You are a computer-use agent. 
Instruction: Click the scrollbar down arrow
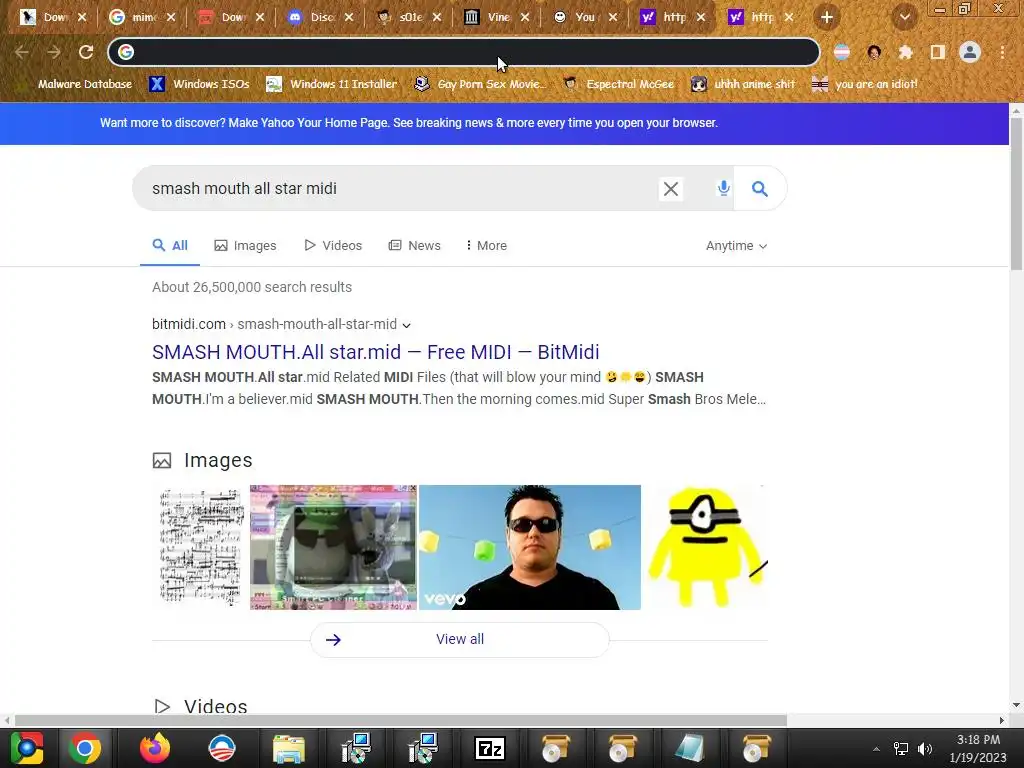click(1016, 705)
